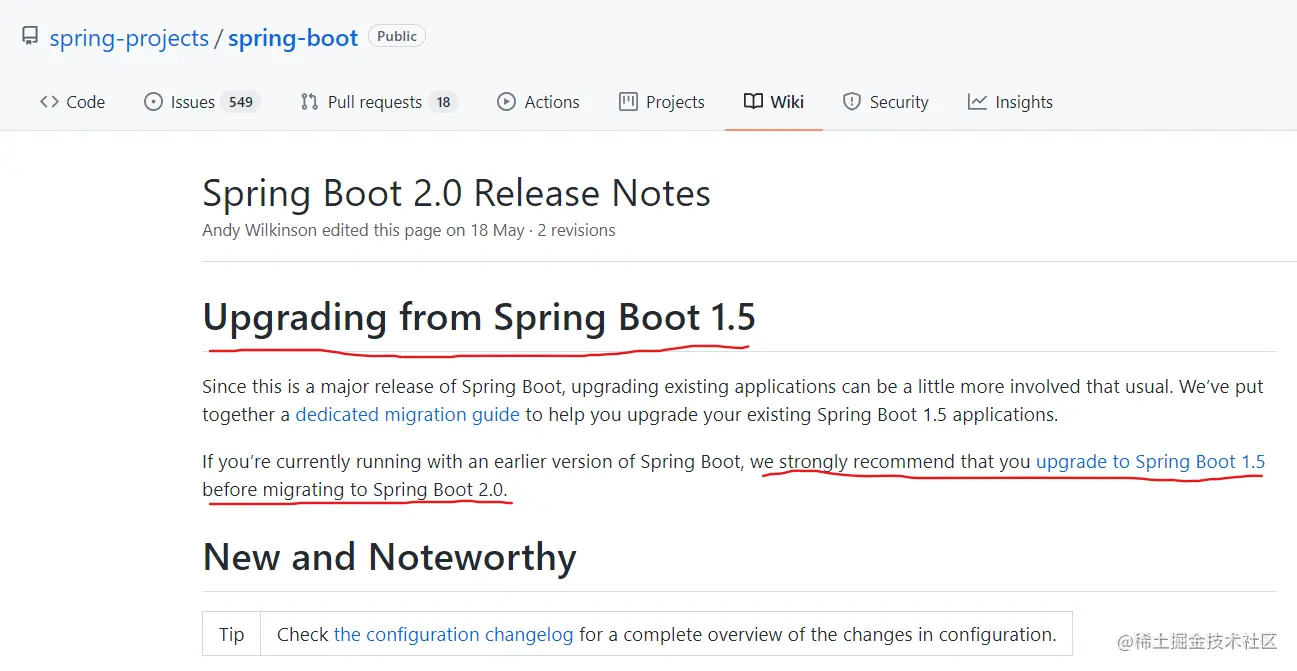Viewport: 1297px width, 671px height.
Task: Open the spring-boot repository link
Action: [x=293, y=39]
